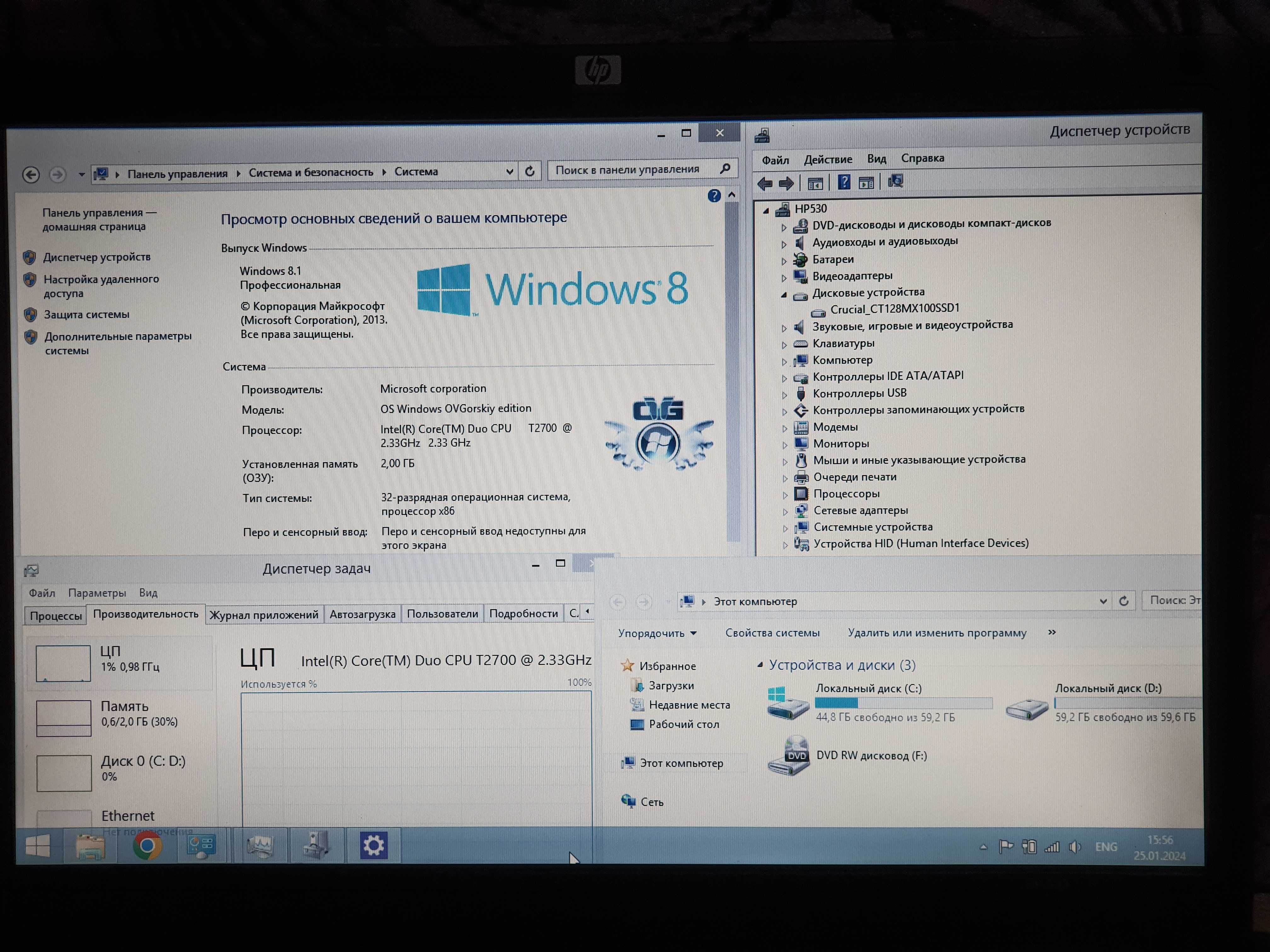Open Task Manager taskbar icon
This screenshot has width=1270, height=952.
coord(260,846)
